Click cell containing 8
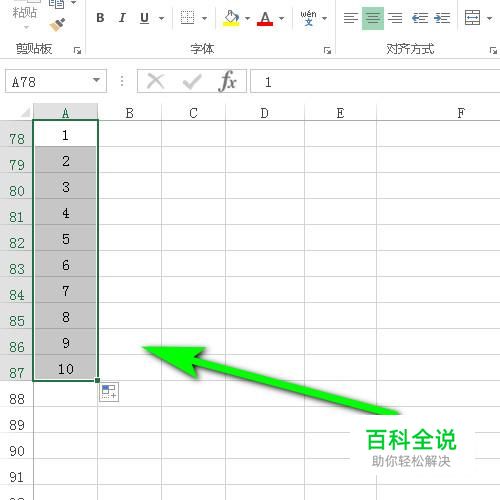 click(x=65, y=316)
